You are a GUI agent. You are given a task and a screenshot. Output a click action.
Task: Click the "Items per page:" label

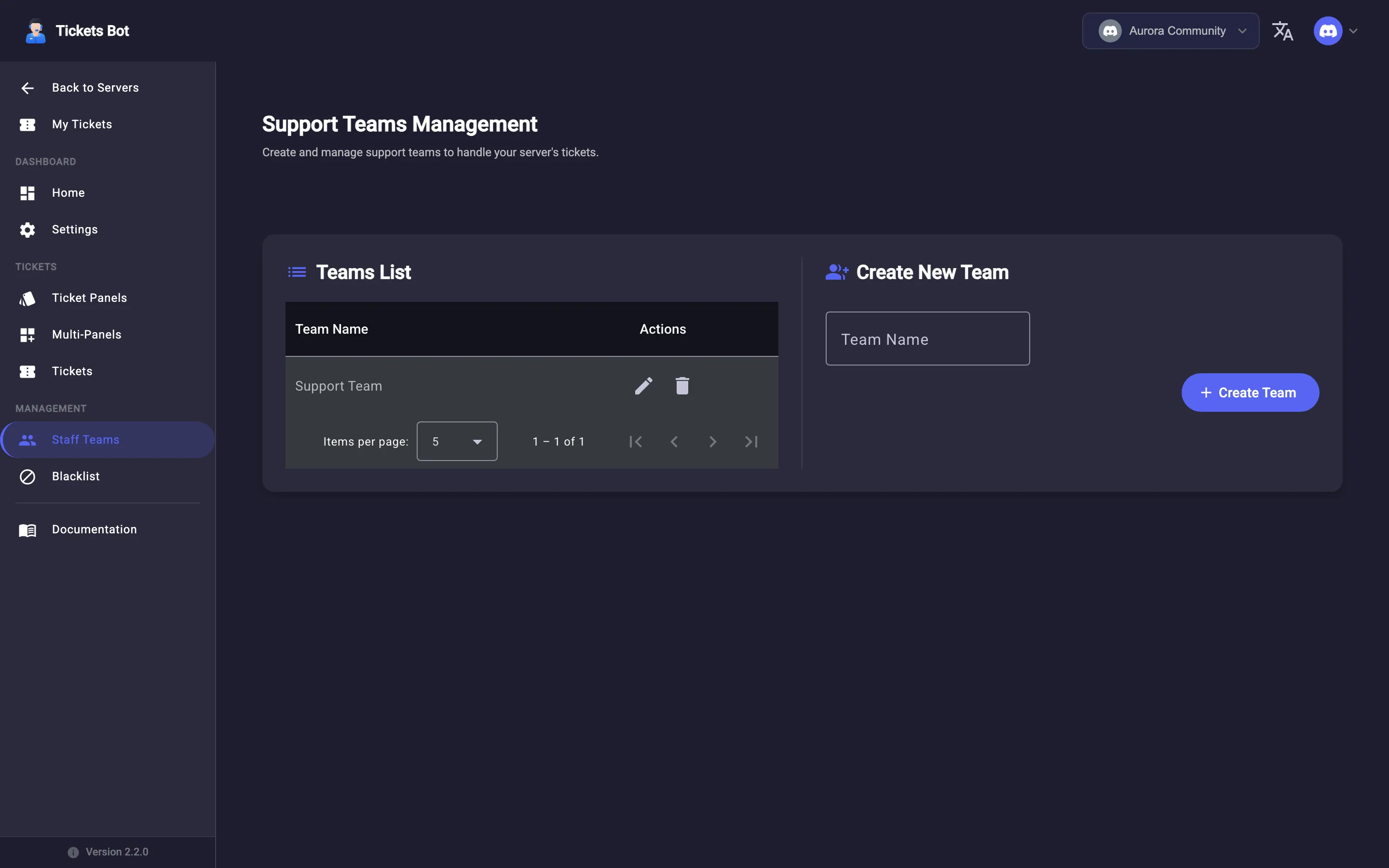click(x=366, y=442)
